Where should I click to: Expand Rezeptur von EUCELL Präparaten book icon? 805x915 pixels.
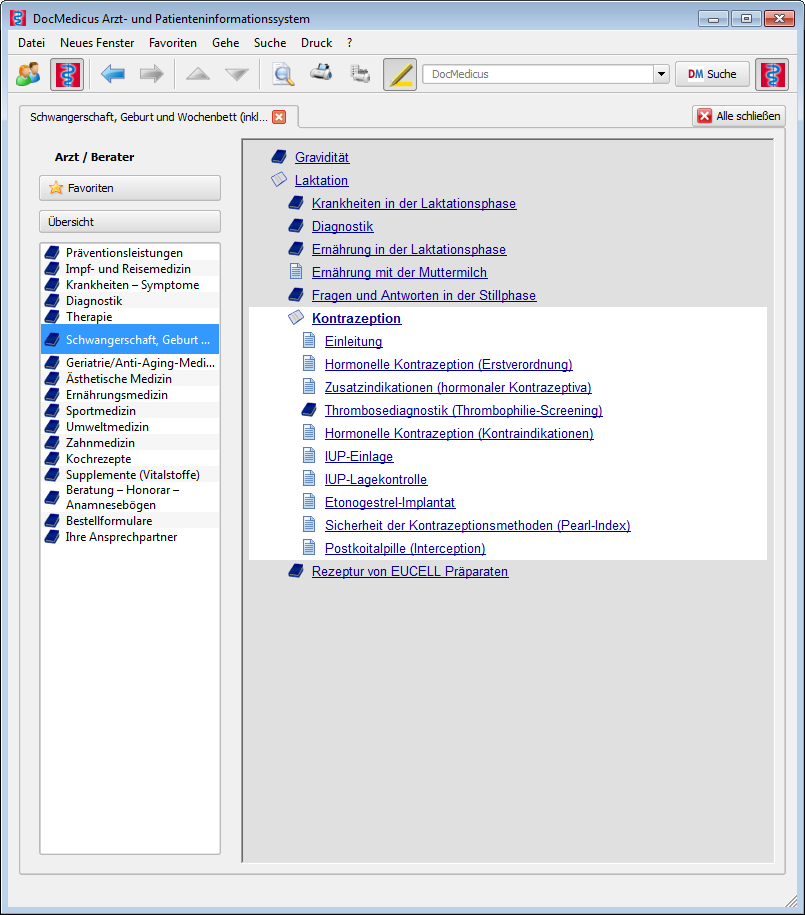pyautogui.click(x=296, y=571)
